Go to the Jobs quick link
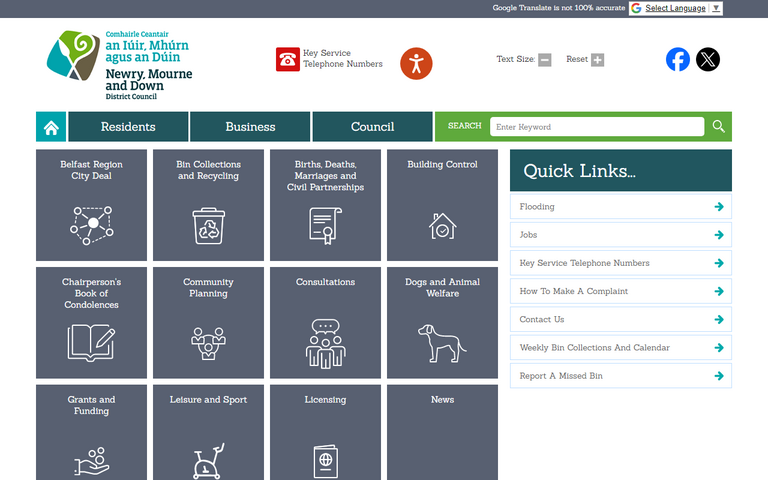 pyautogui.click(x=620, y=235)
